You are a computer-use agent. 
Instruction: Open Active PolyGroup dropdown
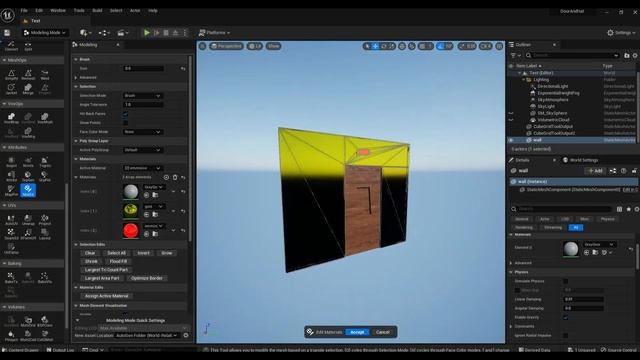click(x=143, y=150)
